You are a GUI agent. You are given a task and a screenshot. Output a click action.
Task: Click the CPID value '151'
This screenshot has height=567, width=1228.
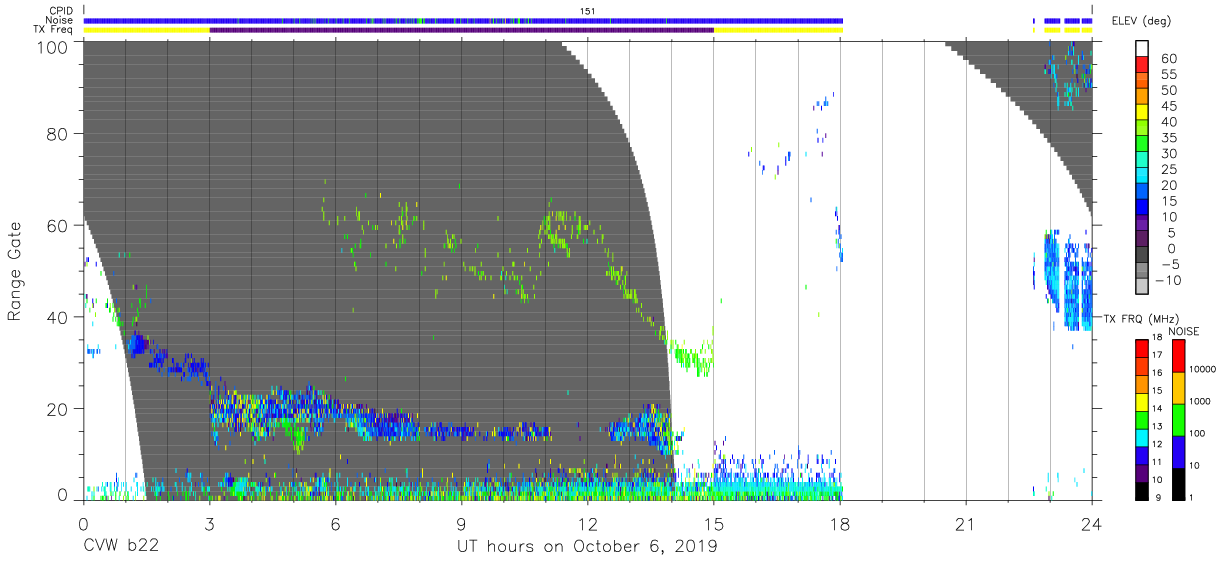pyautogui.click(x=587, y=11)
